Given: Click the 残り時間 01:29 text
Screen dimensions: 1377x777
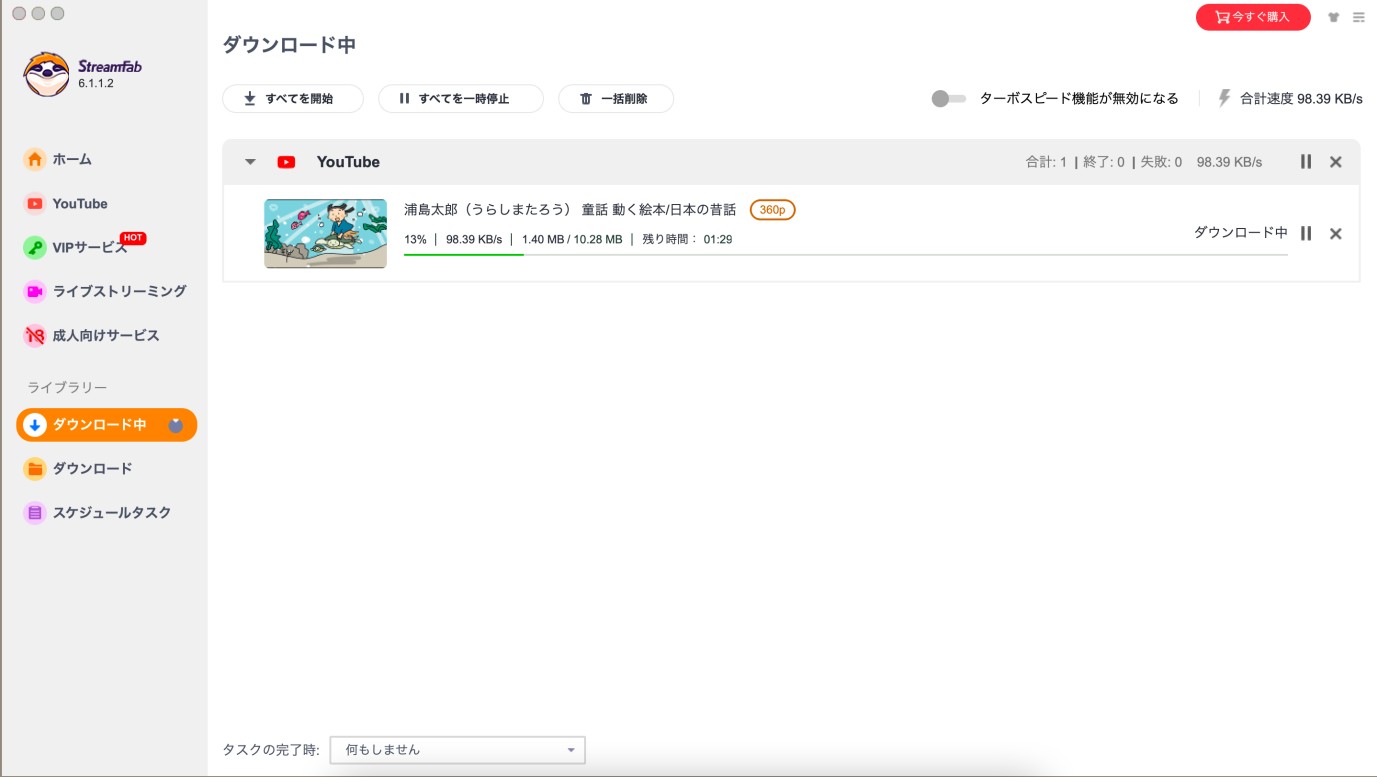Looking at the screenshot, I should pyautogui.click(x=687, y=239).
